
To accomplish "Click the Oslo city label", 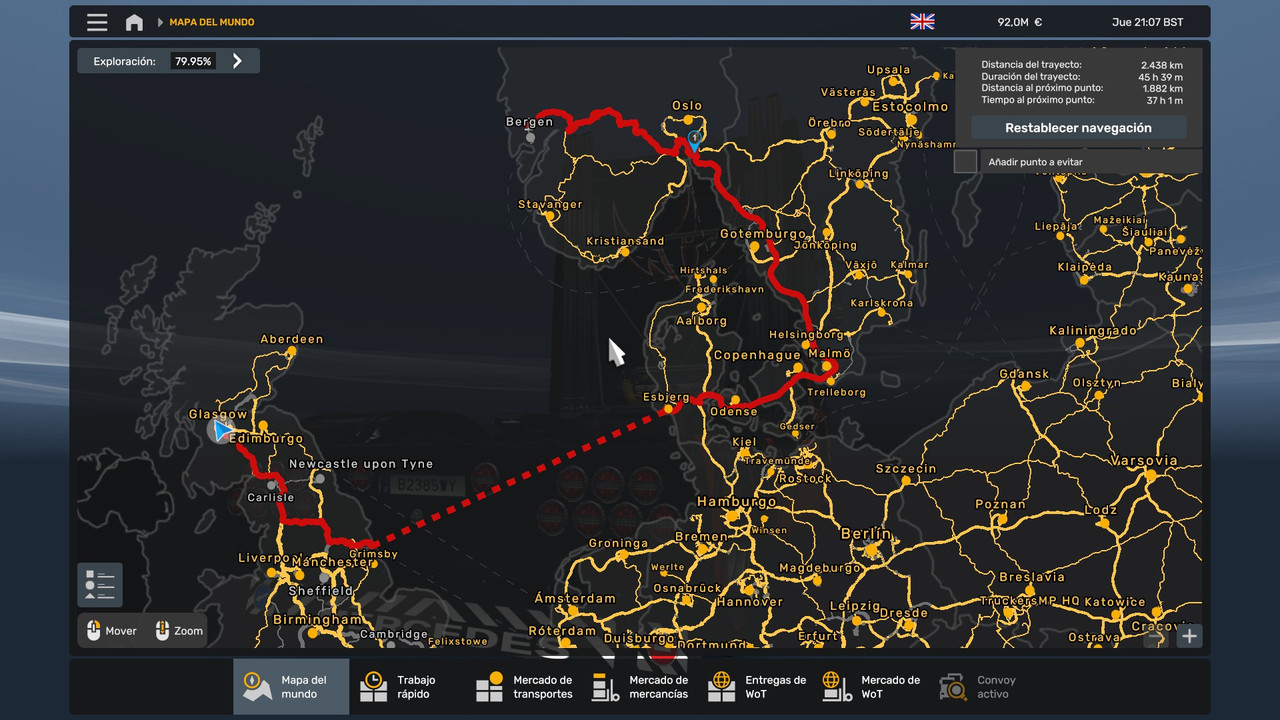I will click(687, 105).
